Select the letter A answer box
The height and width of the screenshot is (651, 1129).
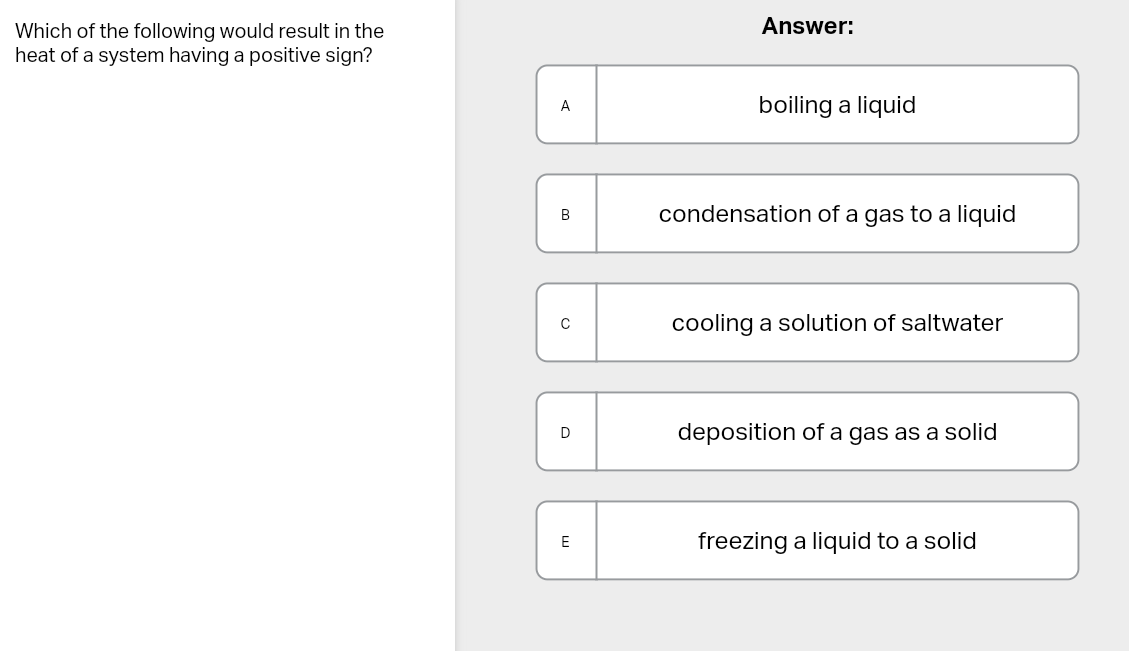(x=566, y=105)
